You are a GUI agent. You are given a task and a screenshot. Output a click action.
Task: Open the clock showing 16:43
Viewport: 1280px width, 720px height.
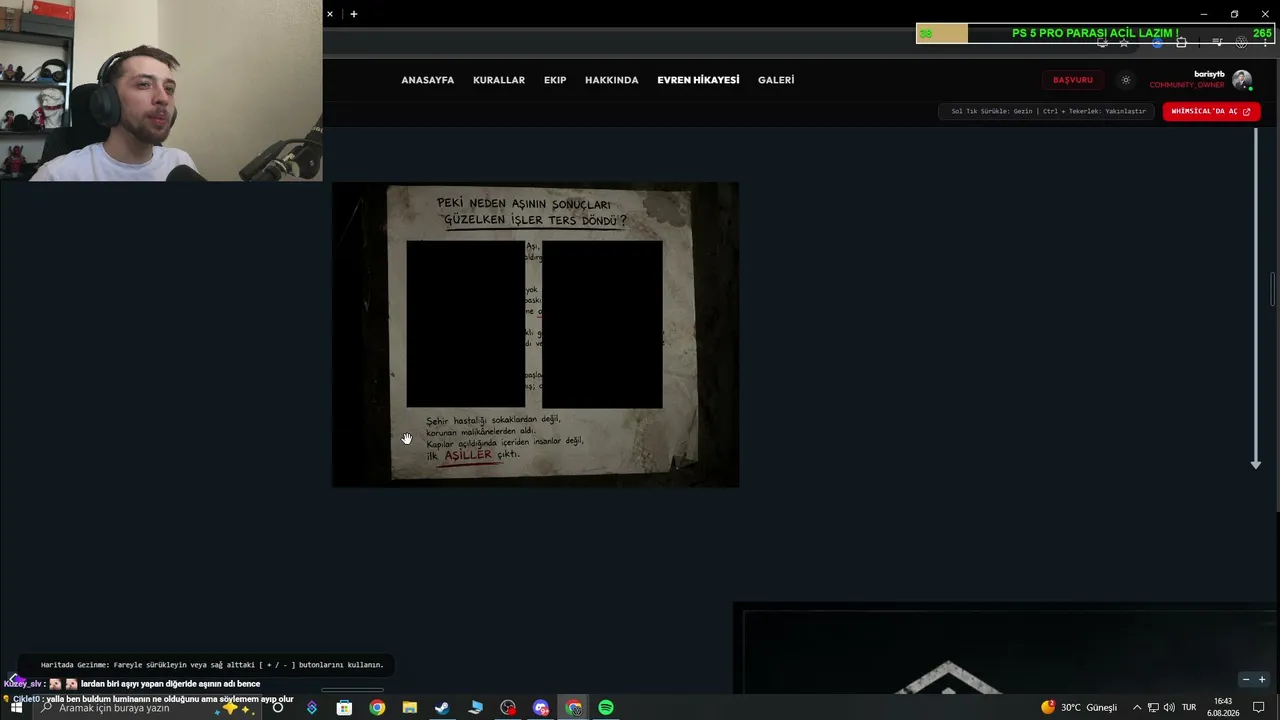click(1223, 708)
